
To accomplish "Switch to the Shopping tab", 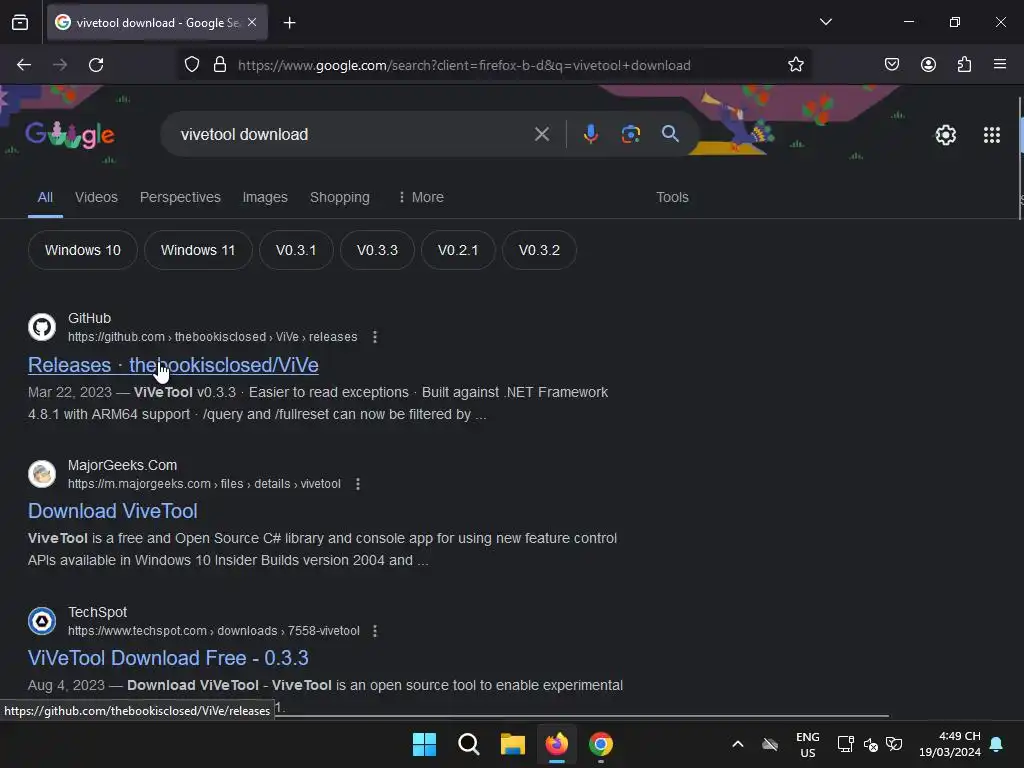I will [340, 197].
